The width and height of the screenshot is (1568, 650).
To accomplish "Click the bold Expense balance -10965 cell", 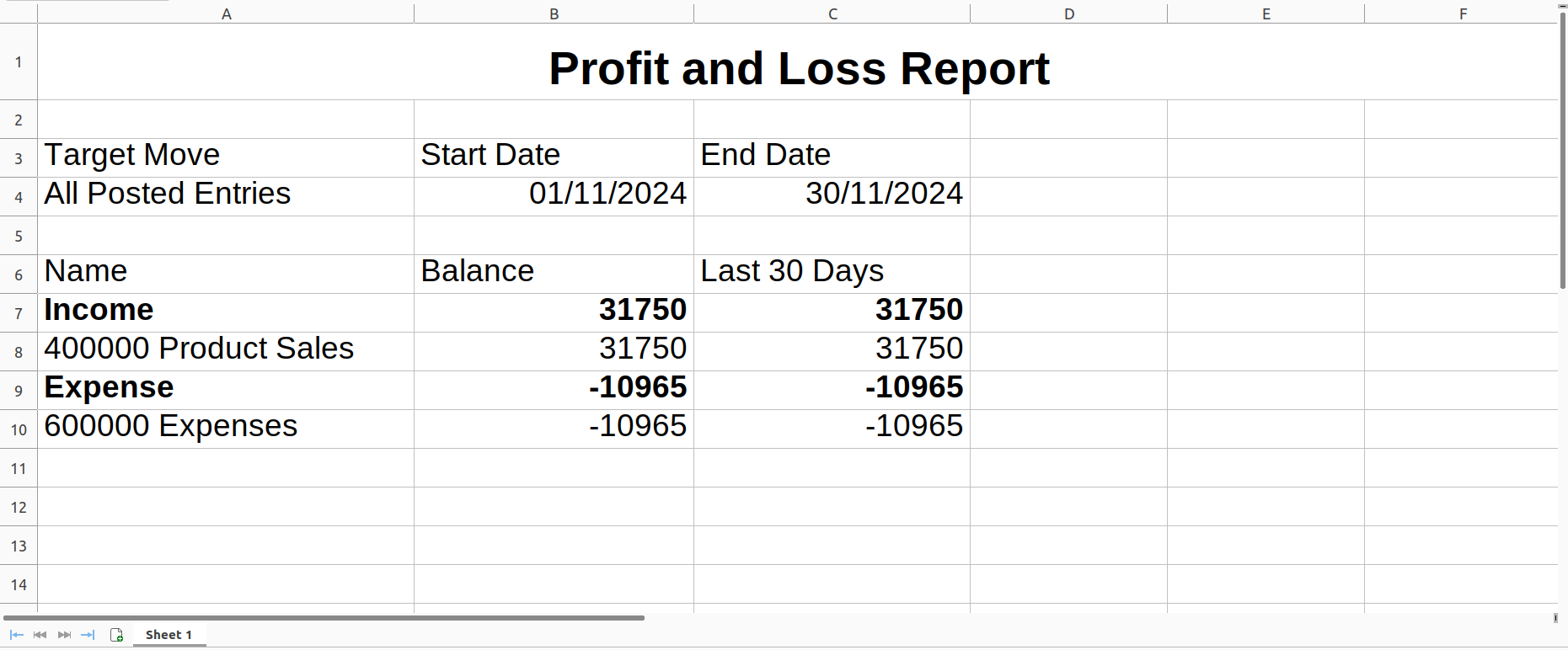I will (x=554, y=388).
